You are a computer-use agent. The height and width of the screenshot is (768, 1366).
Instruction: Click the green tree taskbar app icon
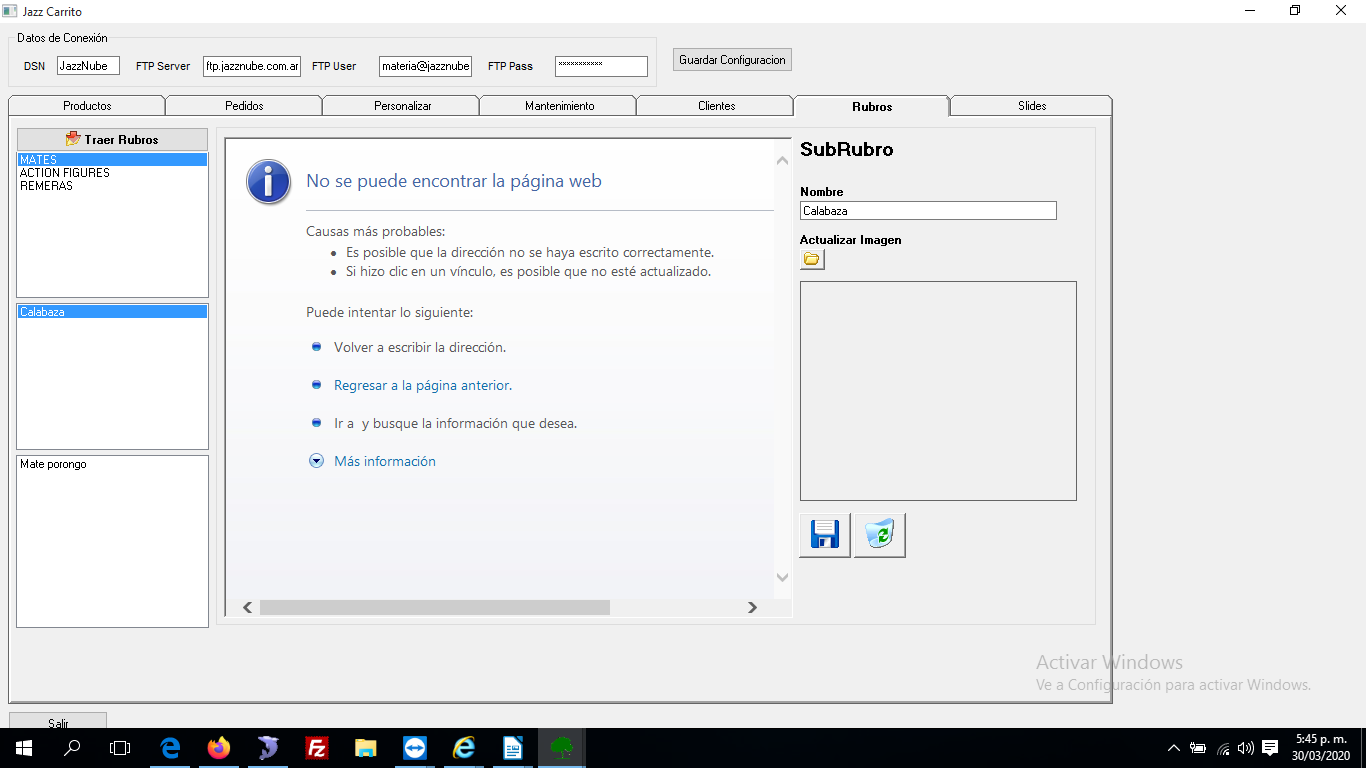(x=562, y=747)
